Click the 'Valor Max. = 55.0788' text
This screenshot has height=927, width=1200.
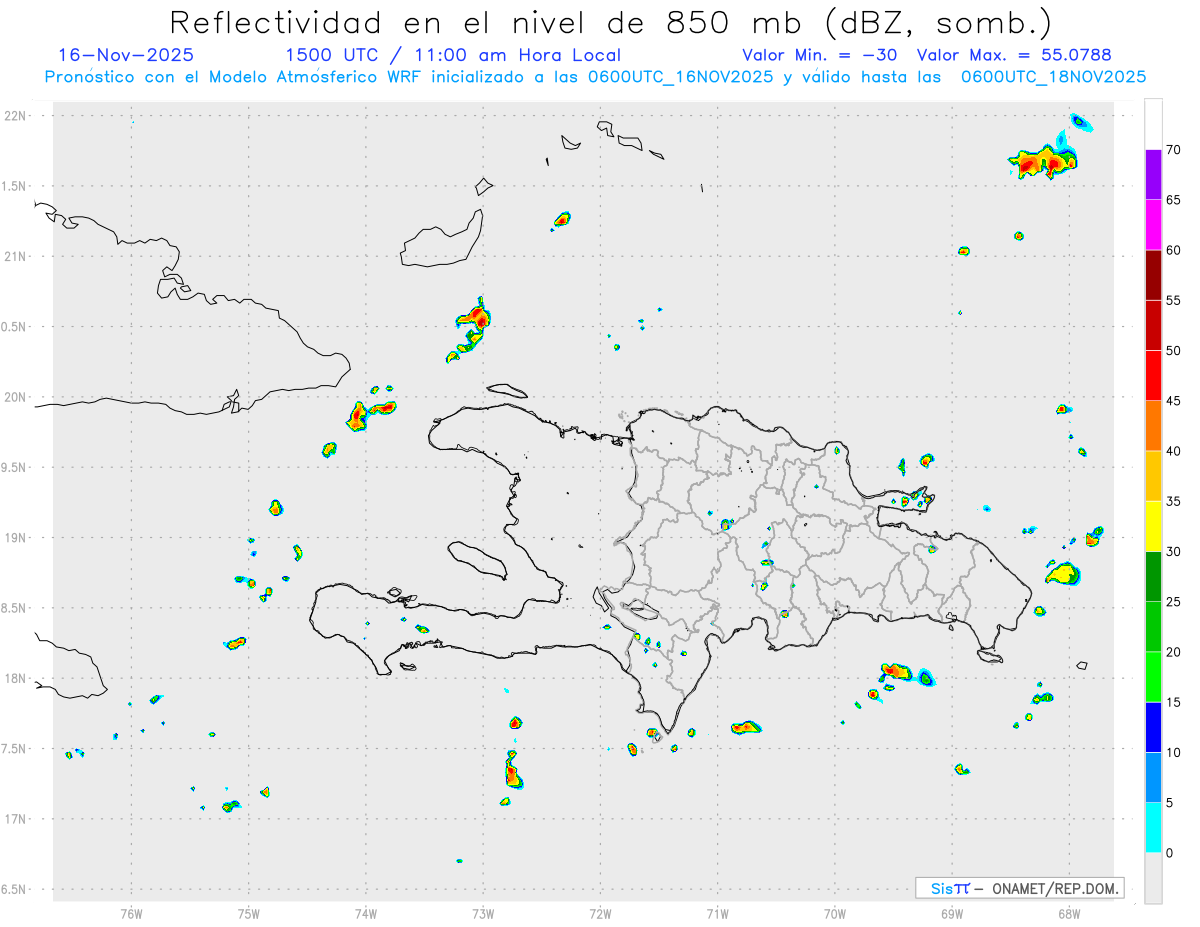(1014, 55)
